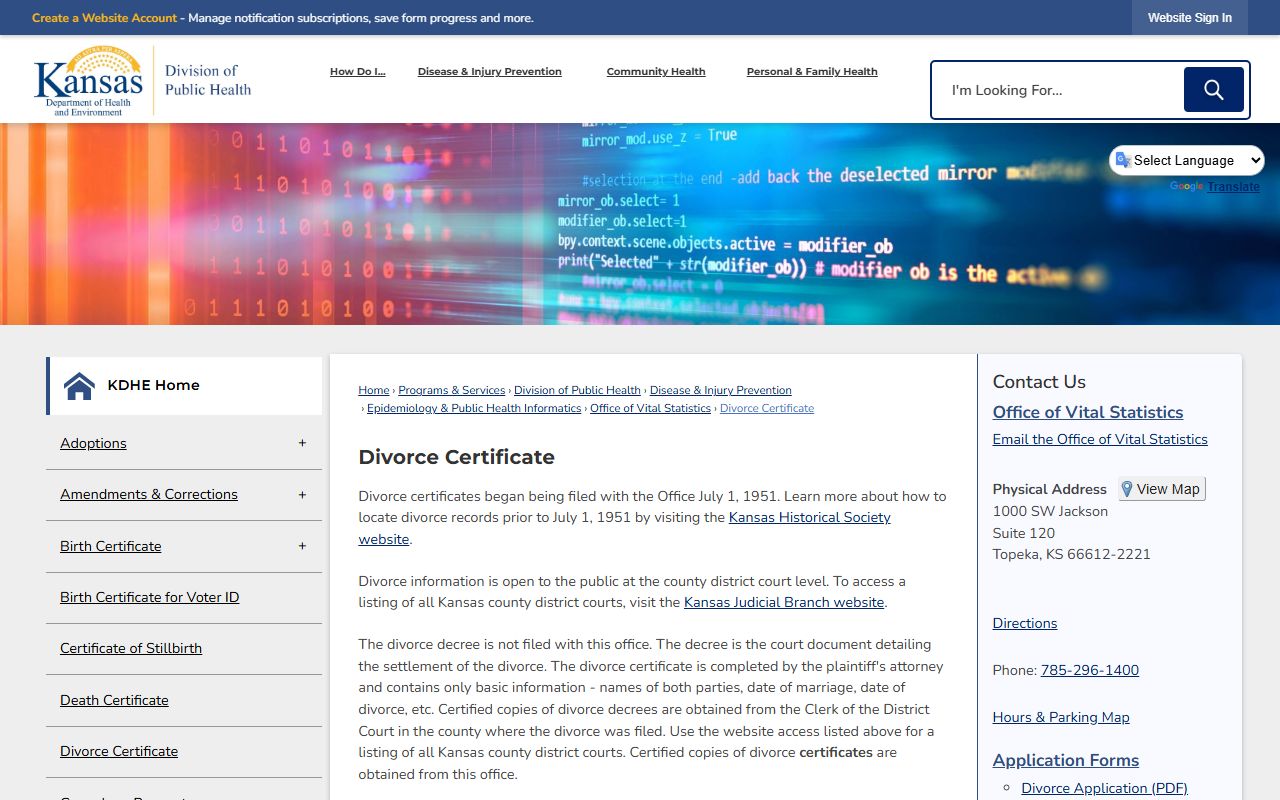Click the map pin View Map button
The height and width of the screenshot is (800, 1280).
[x=1161, y=489]
